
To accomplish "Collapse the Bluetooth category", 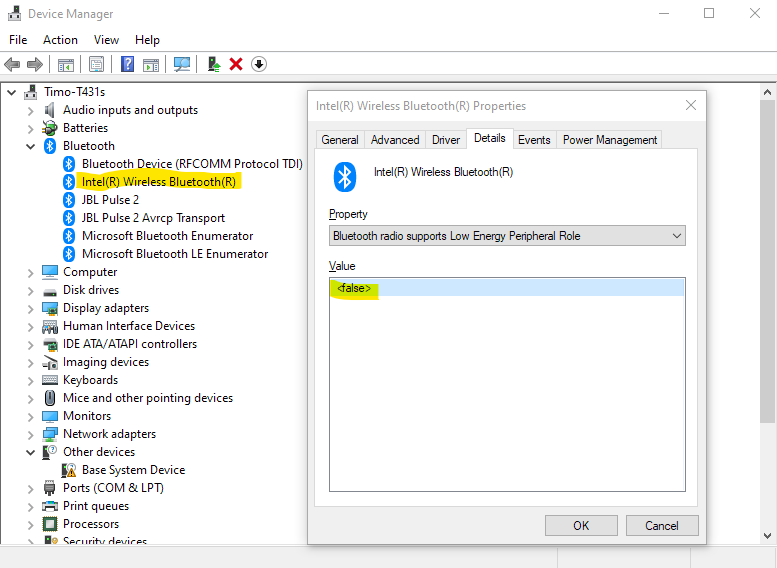I will coord(31,146).
